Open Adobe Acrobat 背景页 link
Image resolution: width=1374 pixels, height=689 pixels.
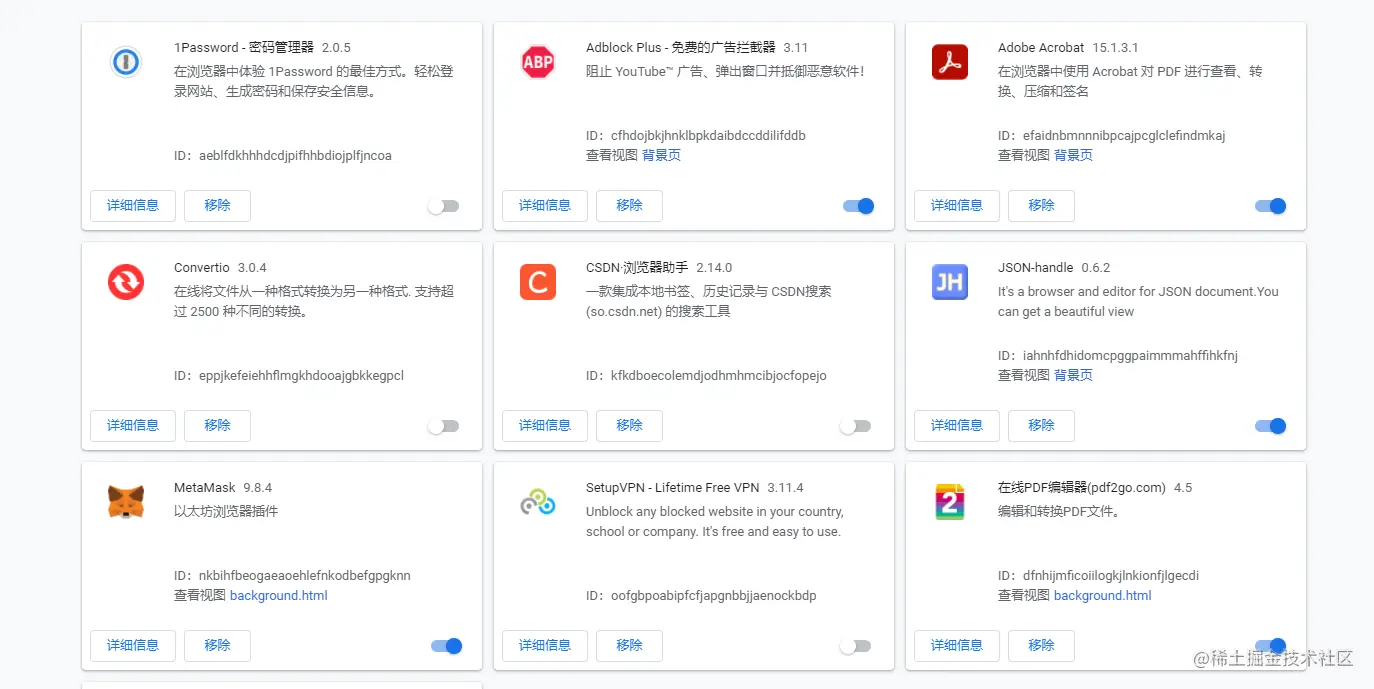click(x=1073, y=155)
